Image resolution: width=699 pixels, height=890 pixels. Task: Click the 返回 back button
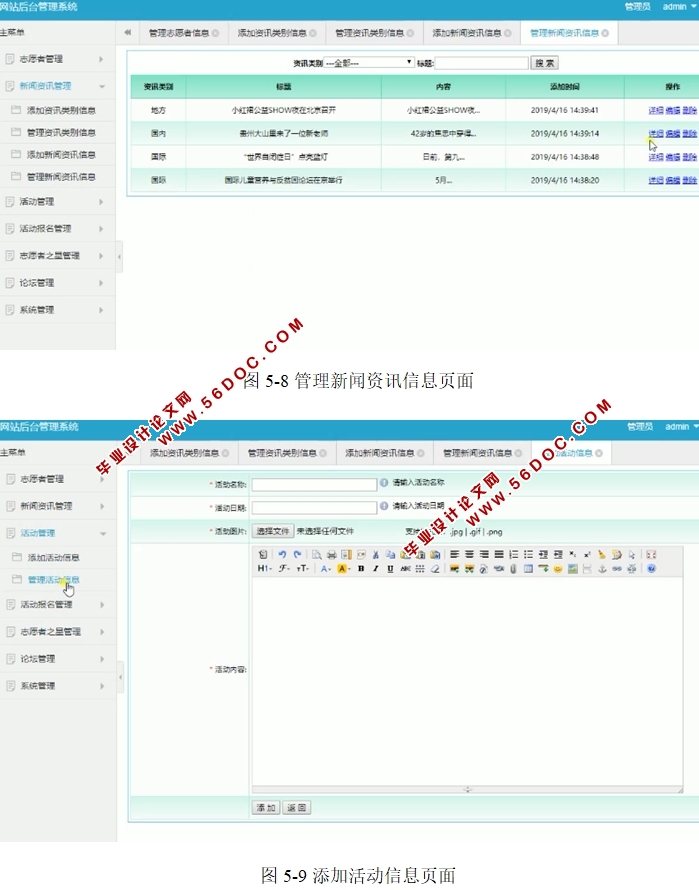click(x=296, y=808)
